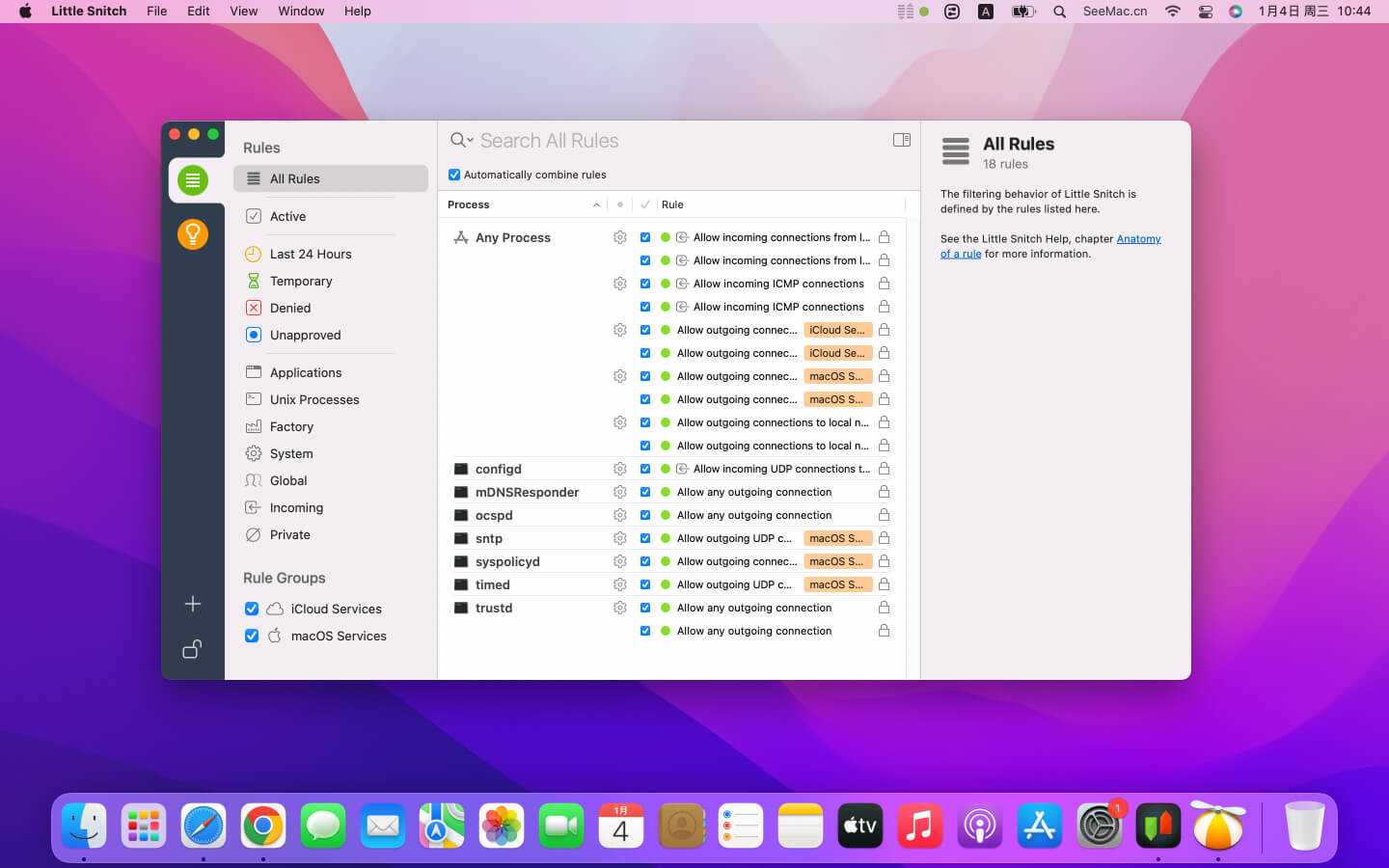The height and width of the screenshot is (868, 1389).
Task: Click the lock icon on the configd row
Action: [884, 469]
